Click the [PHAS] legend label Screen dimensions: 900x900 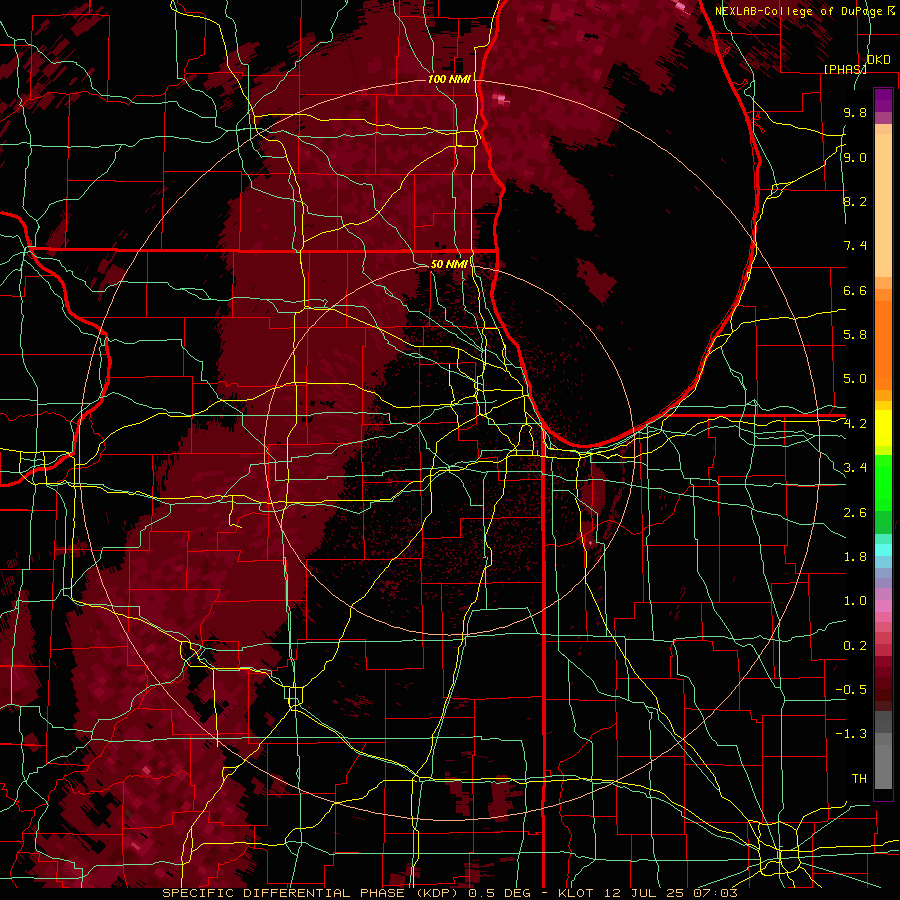[x=845, y=69]
